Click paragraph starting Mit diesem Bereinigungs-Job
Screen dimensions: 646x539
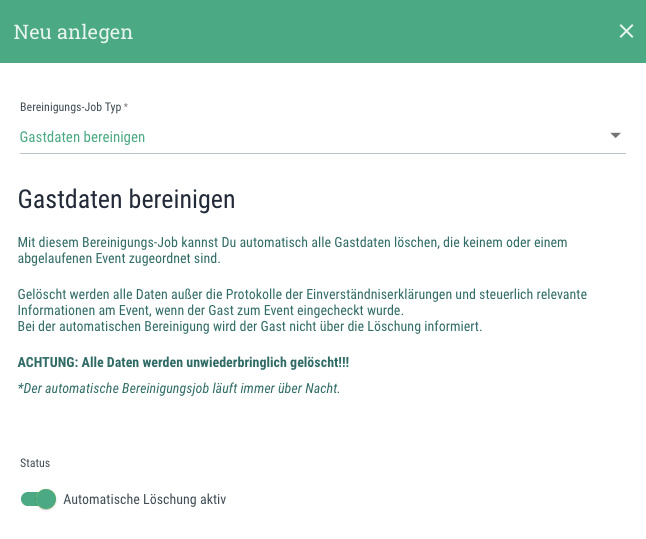click(x=293, y=250)
